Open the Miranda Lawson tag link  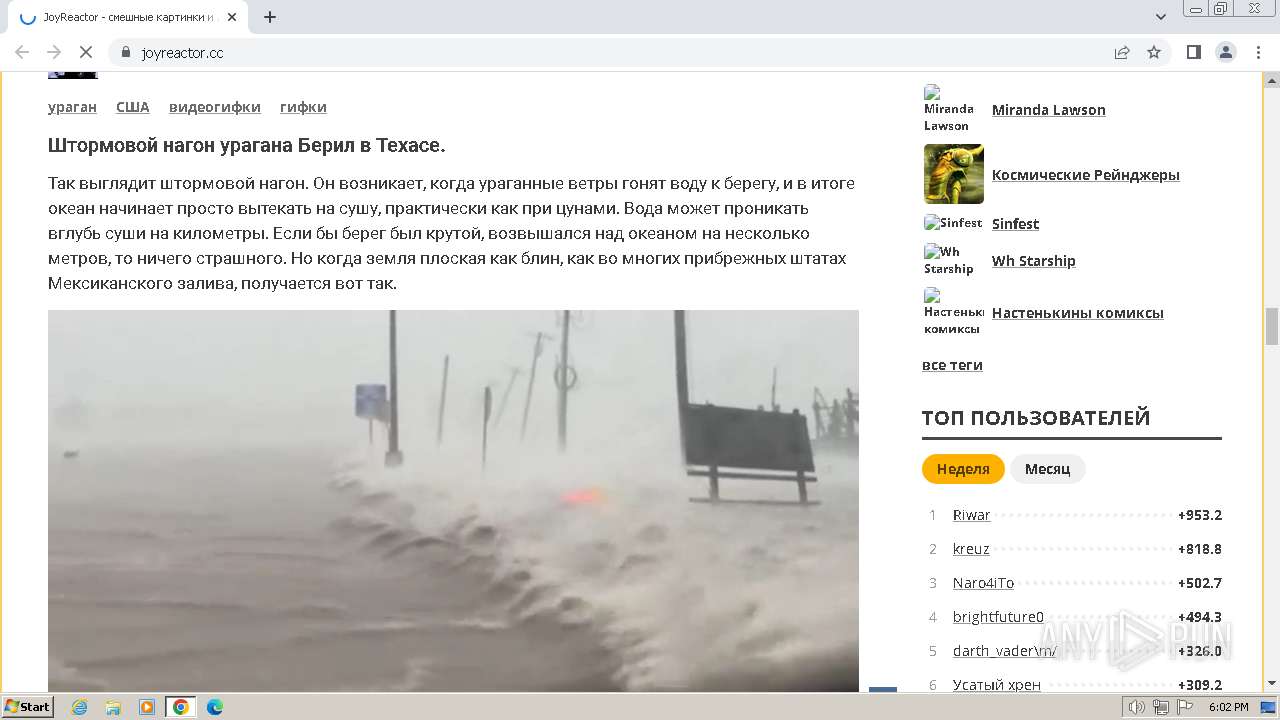1048,110
